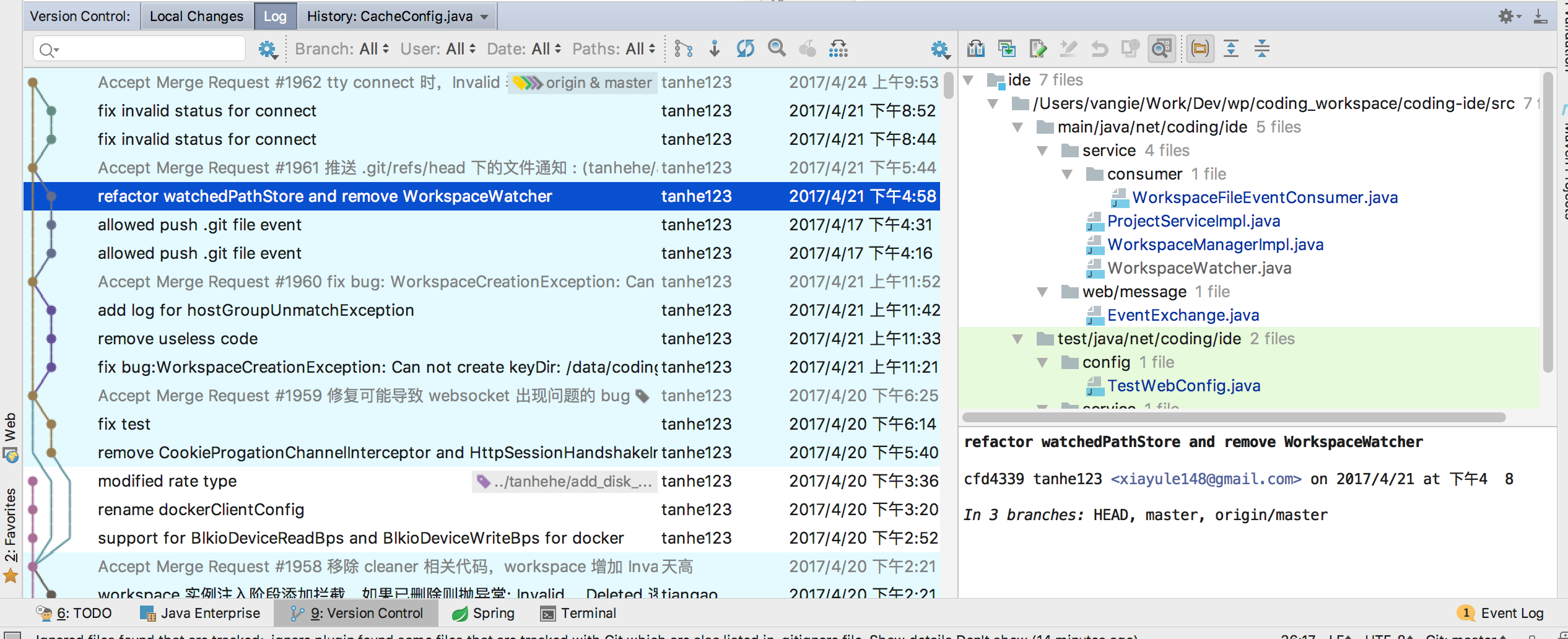
Task: Open the User filter dropdown
Action: point(438,49)
